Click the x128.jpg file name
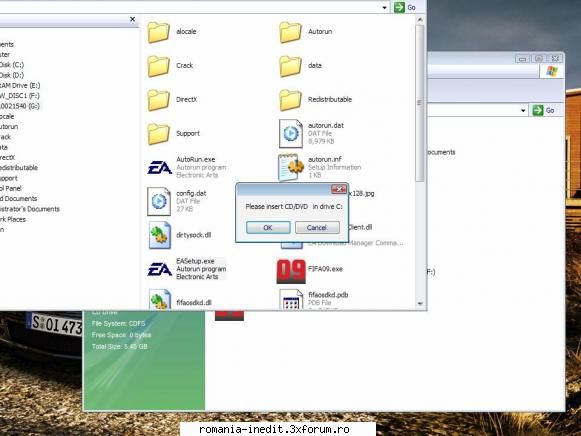This screenshot has width=581, height=436. point(361,193)
